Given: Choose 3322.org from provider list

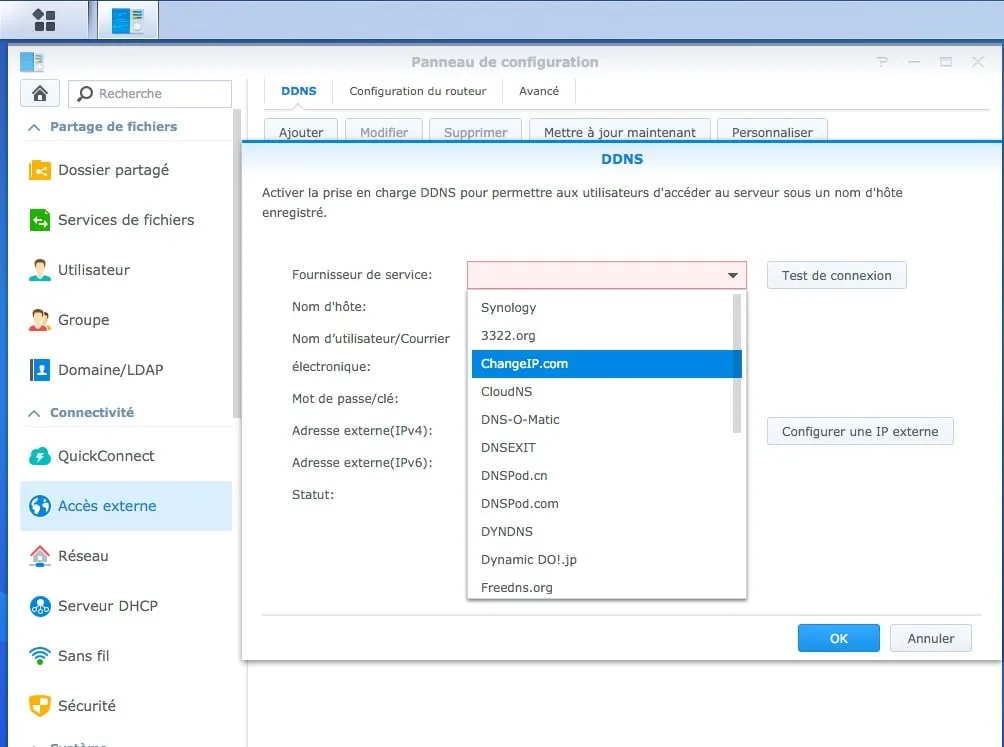Looking at the screenshot, I should click(606, 336).
